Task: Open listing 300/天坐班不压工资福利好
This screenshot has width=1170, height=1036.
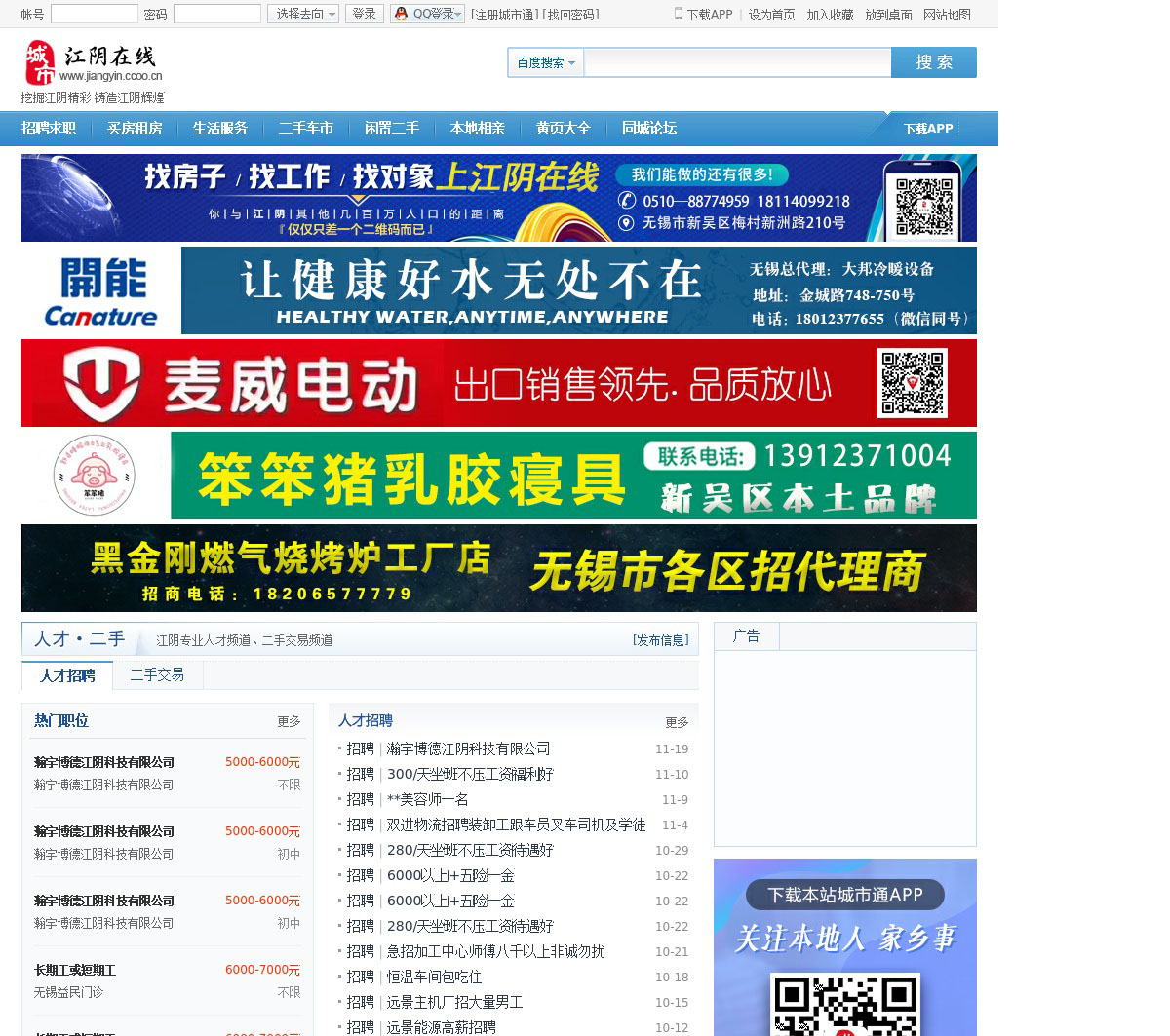Action: pos(470,774)
